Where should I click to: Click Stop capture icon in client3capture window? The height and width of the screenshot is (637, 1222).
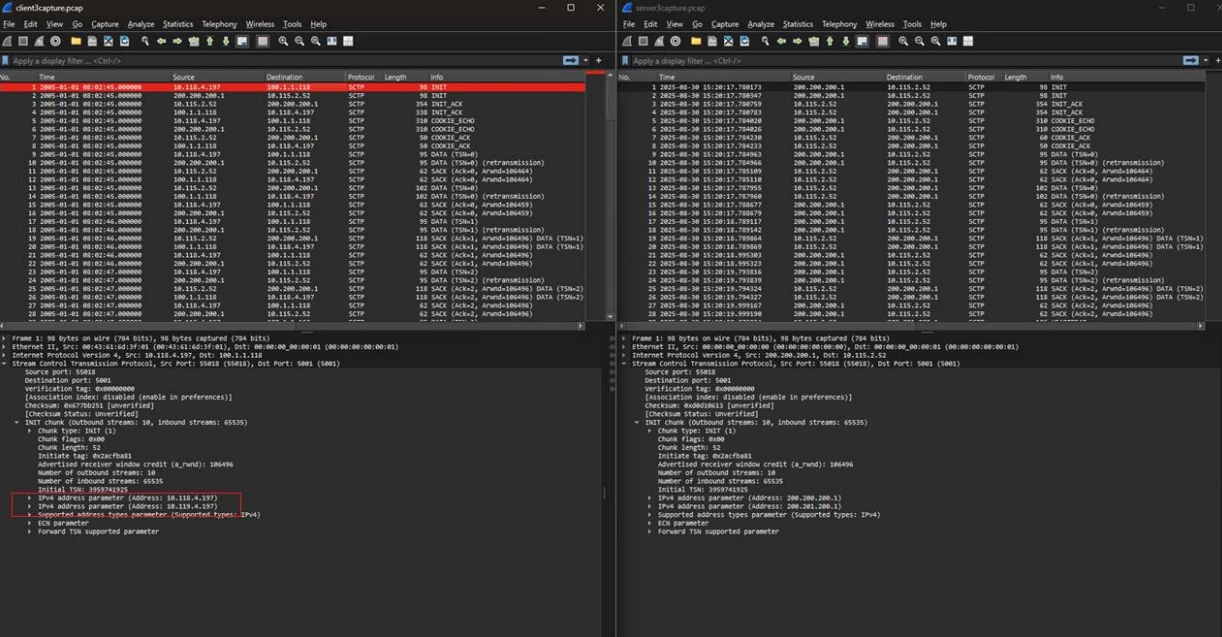[x=23, y=41]
